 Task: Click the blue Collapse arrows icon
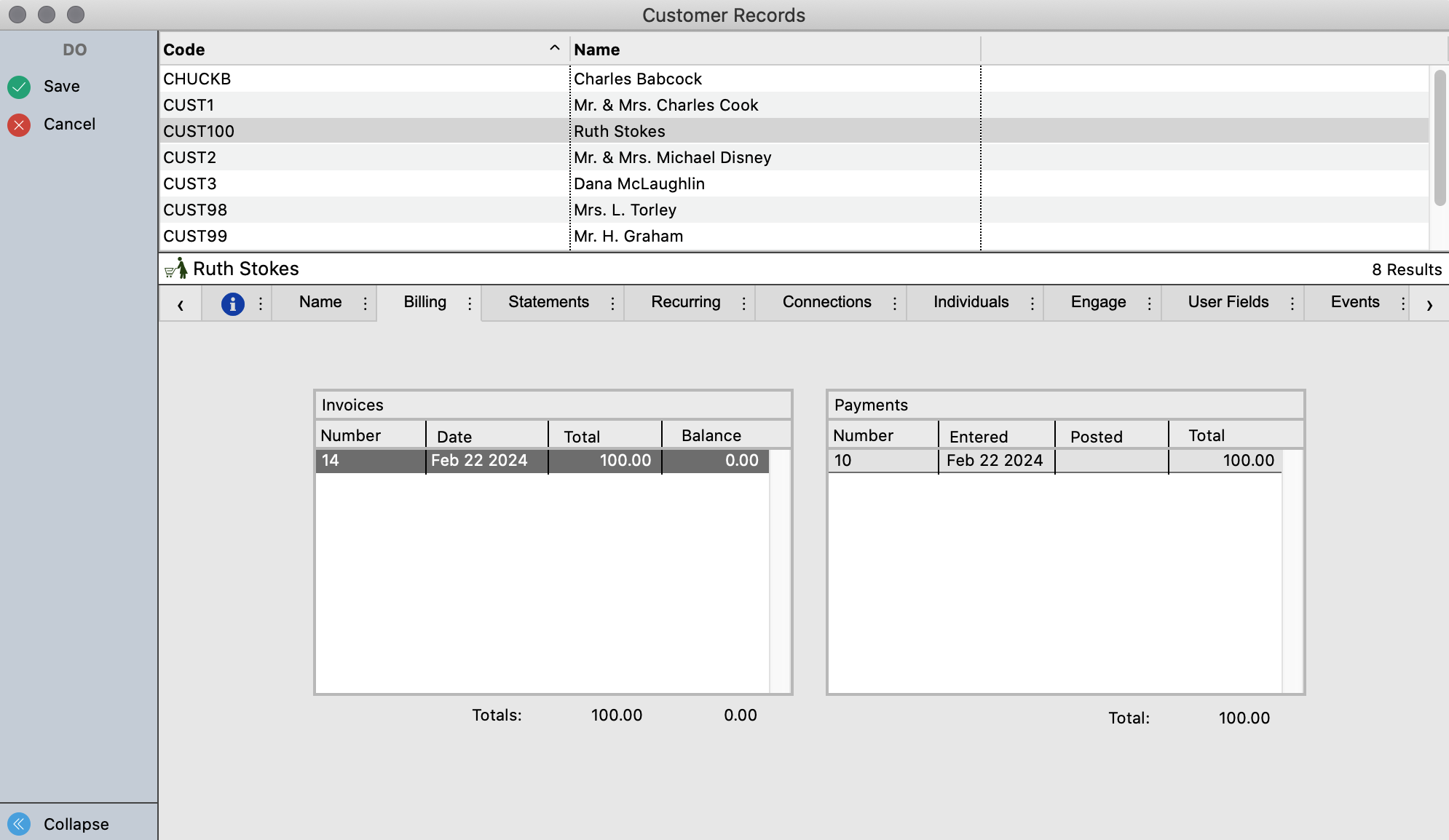click(19, 824)
